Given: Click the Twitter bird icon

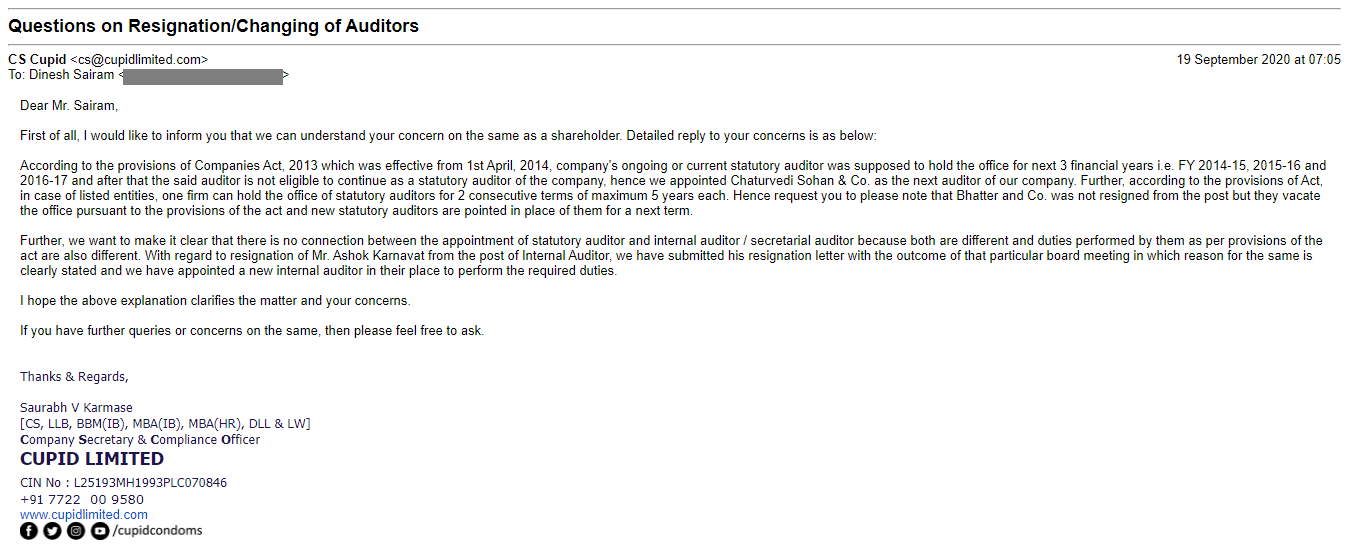Looking at the screenshot, I should (52, 531).
